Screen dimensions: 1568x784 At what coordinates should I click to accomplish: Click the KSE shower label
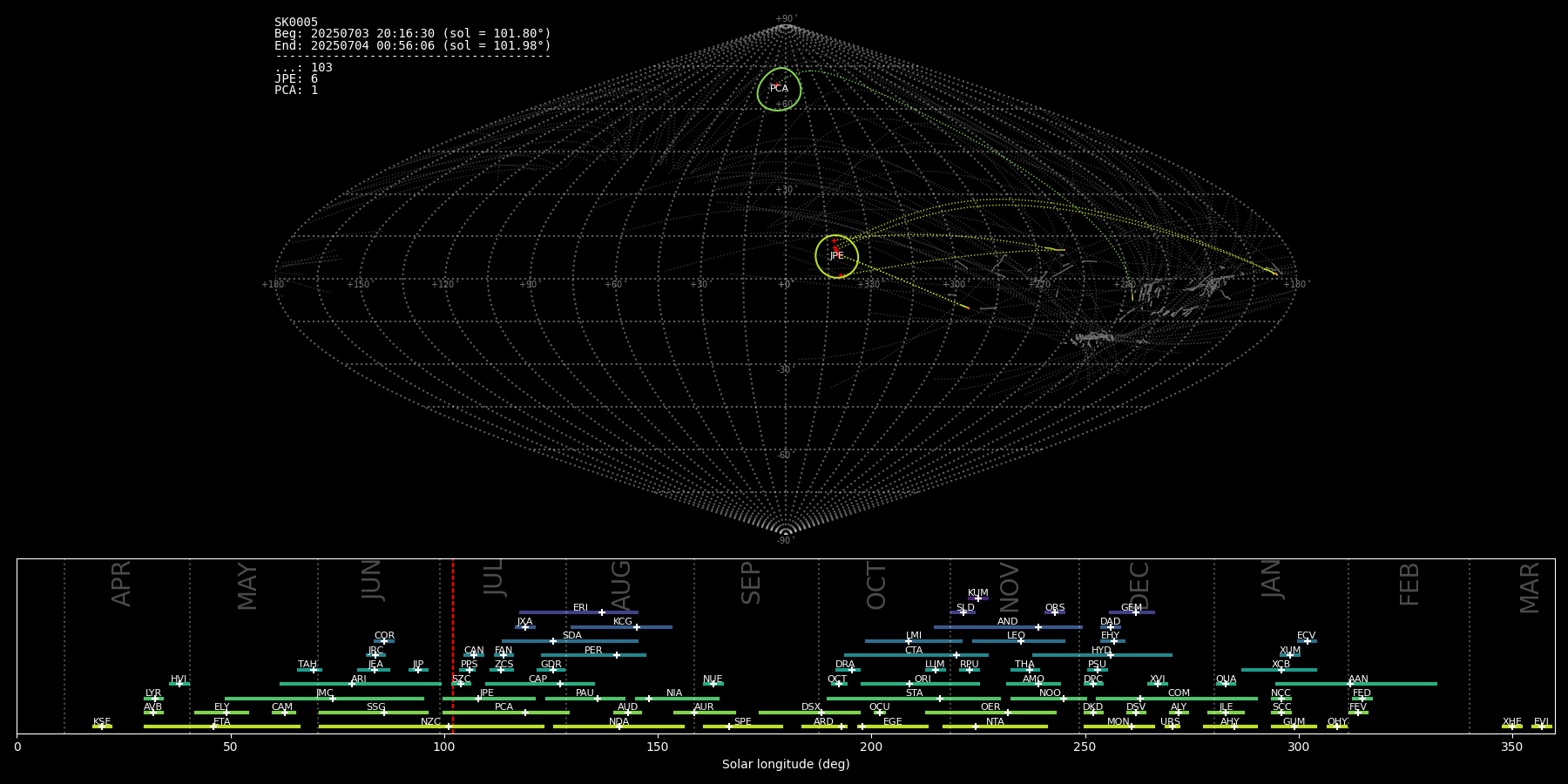tap(102, 722)
